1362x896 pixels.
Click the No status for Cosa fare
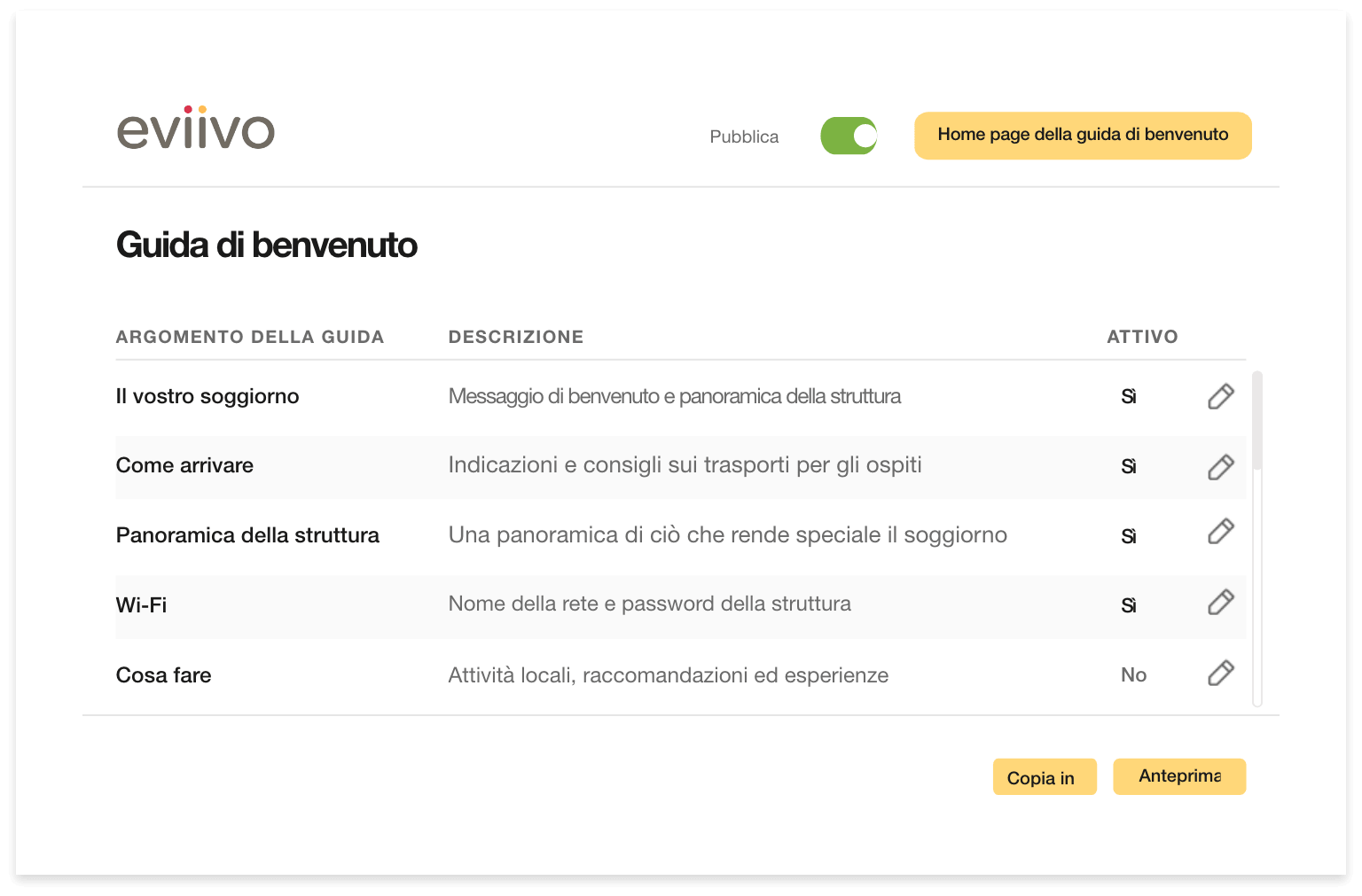point(1133,675)
